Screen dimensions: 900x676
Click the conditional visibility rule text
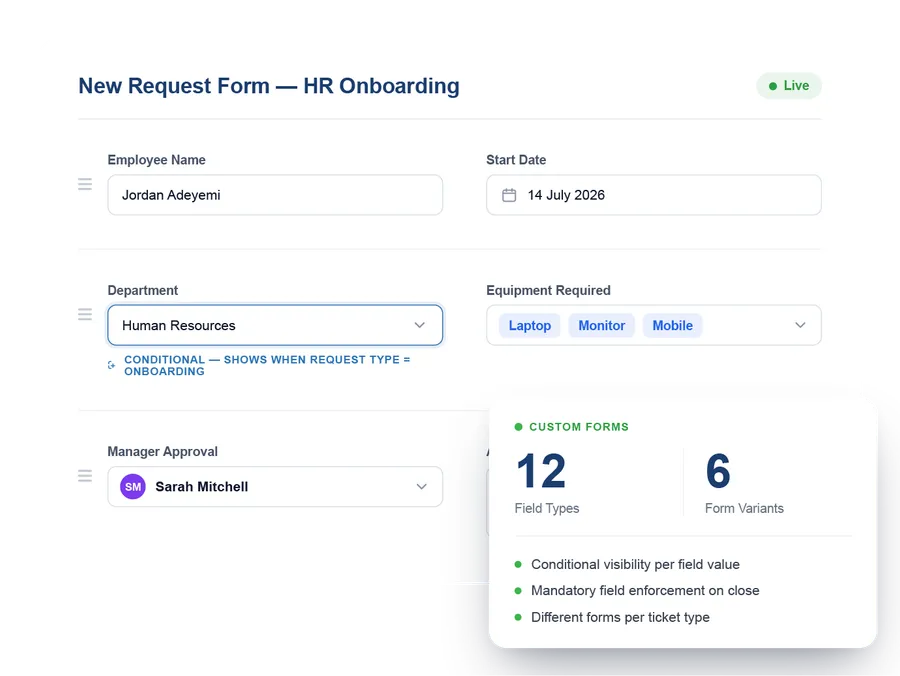point(267,366)
